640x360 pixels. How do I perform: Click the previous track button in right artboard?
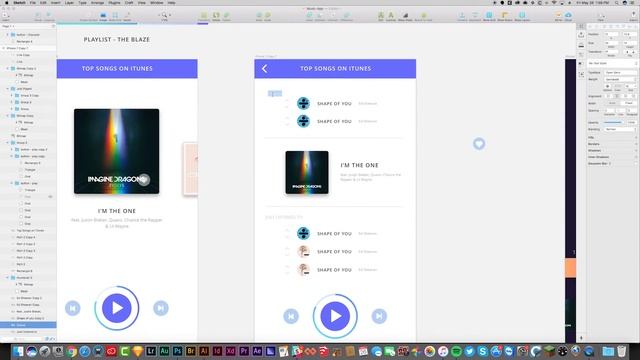pyautogui.click(x=291, y=316)
